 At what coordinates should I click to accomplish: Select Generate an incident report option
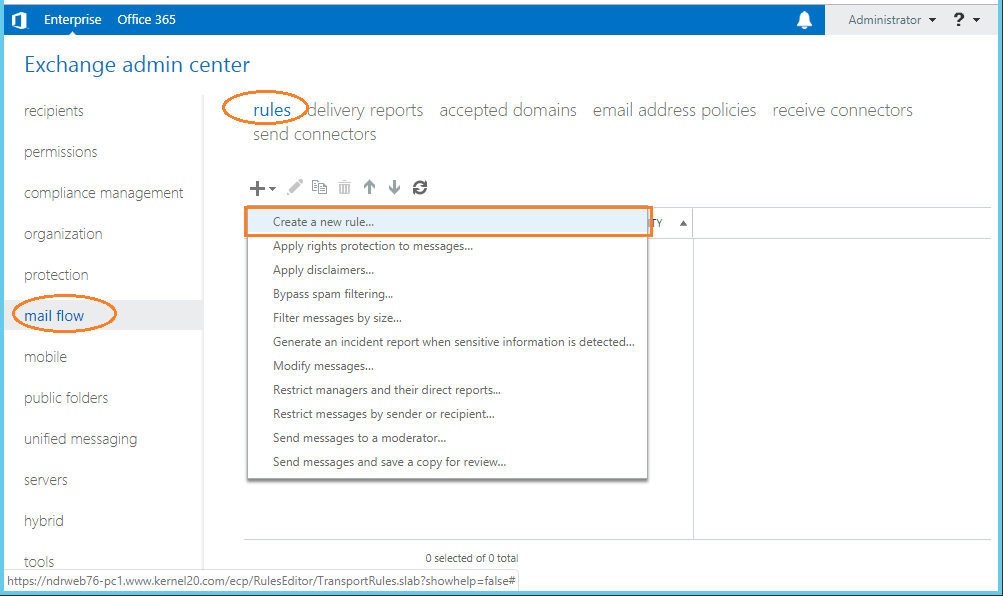[x=447, y=342]
